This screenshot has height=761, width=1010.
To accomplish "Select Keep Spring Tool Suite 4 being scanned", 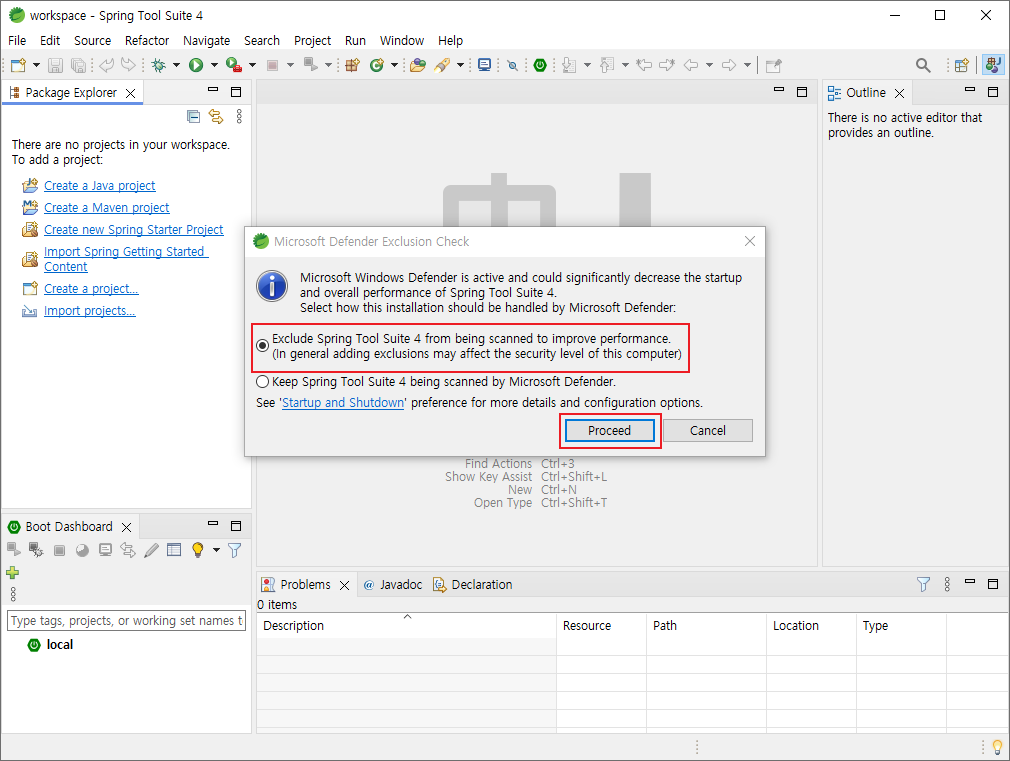I will pos(262,381).
